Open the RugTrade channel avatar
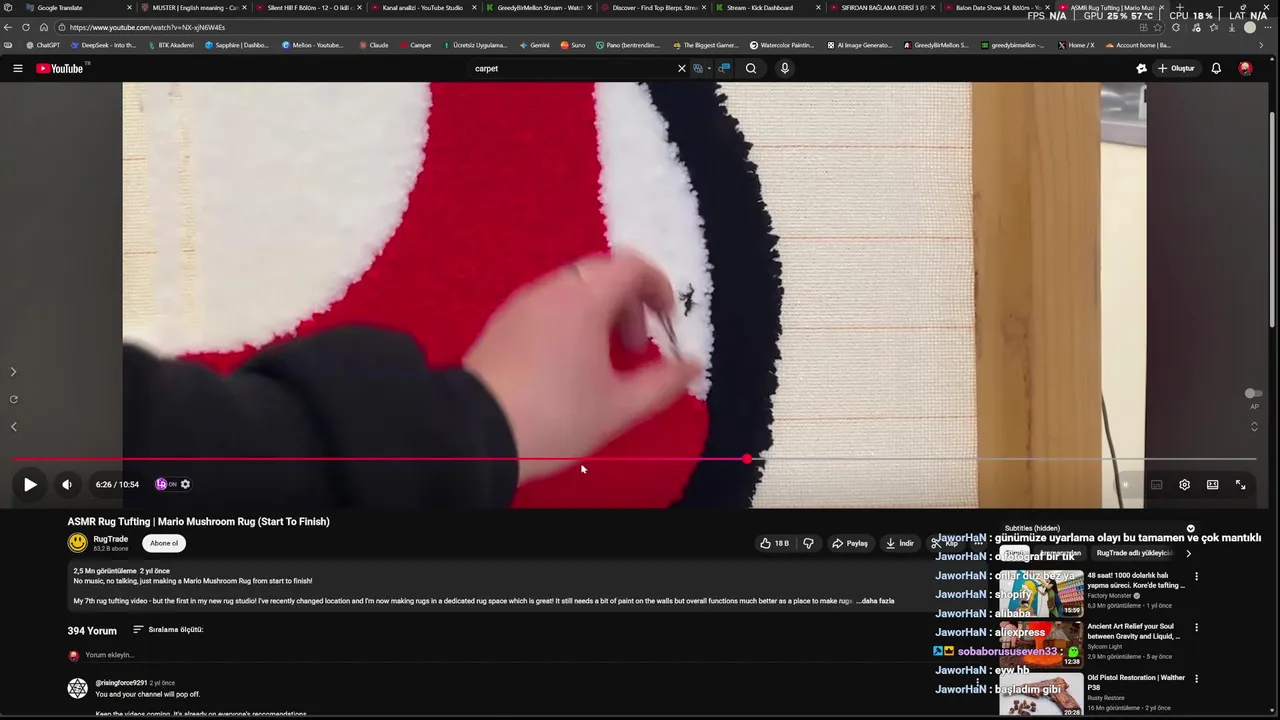The width and height of the screenshot is (1280, 720). point(77,543)
